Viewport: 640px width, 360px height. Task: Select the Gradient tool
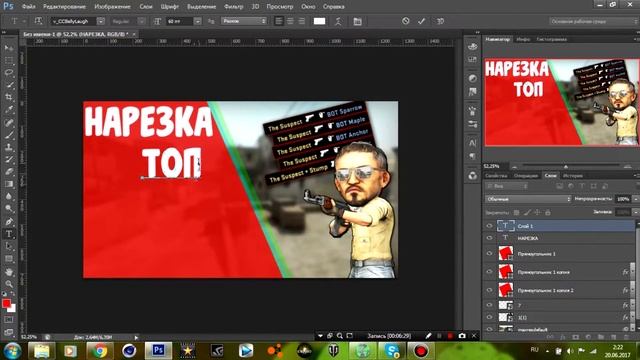point(9,184)
